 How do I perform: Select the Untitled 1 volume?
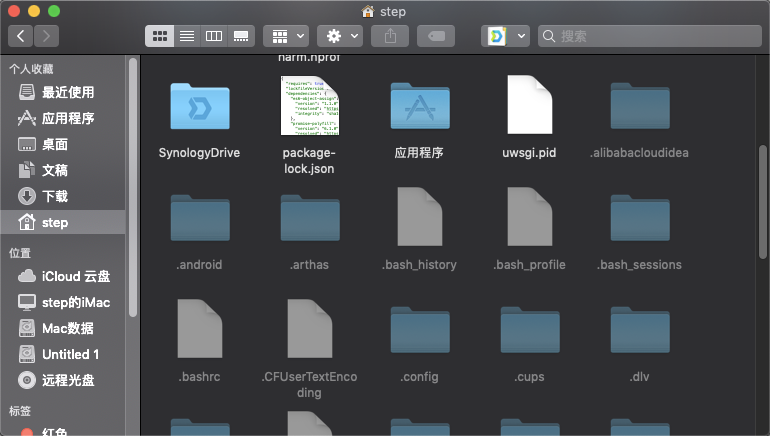click(63, 354)
